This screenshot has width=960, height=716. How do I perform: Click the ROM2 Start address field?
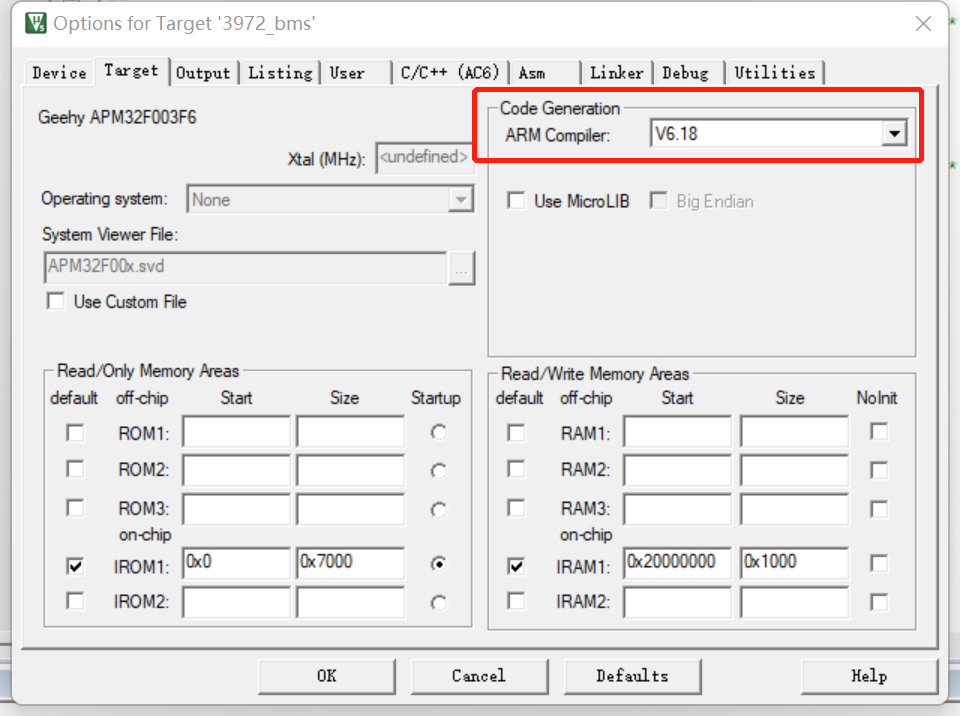236,470
